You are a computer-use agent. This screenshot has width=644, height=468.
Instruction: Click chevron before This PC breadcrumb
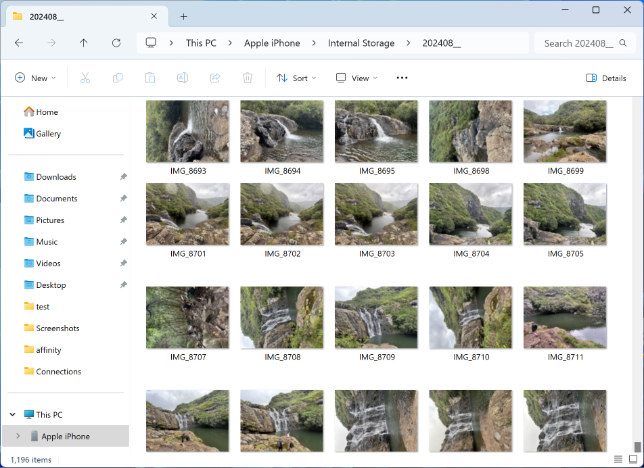[x=171, y=43]
